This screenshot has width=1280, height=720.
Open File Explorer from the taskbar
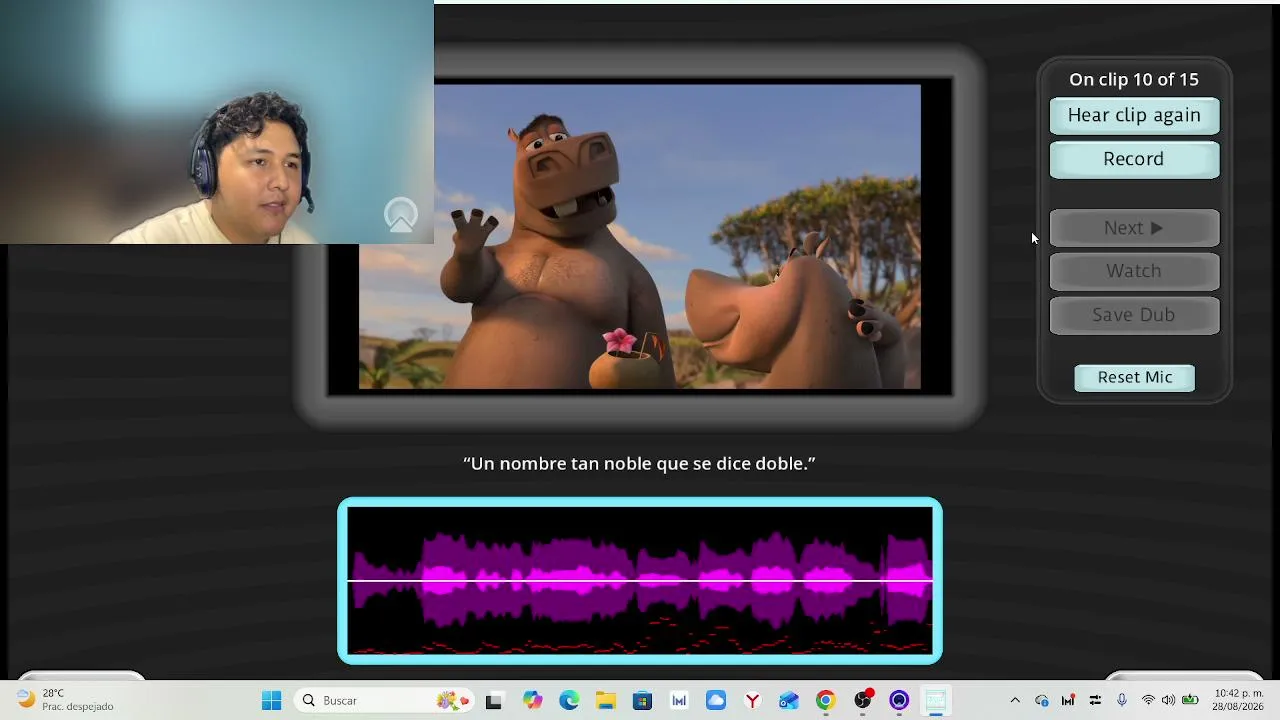606,701
